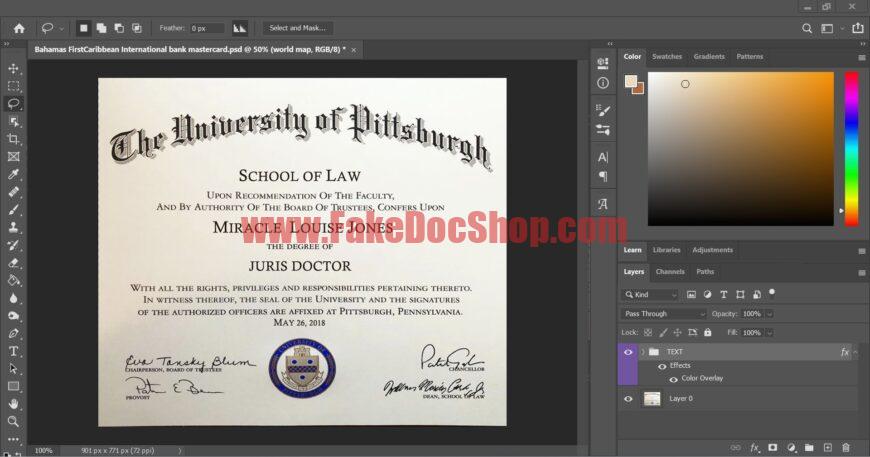Screen dimensions: 870x457
Task: Close the open document tab
Action: (x=353, y=50)
